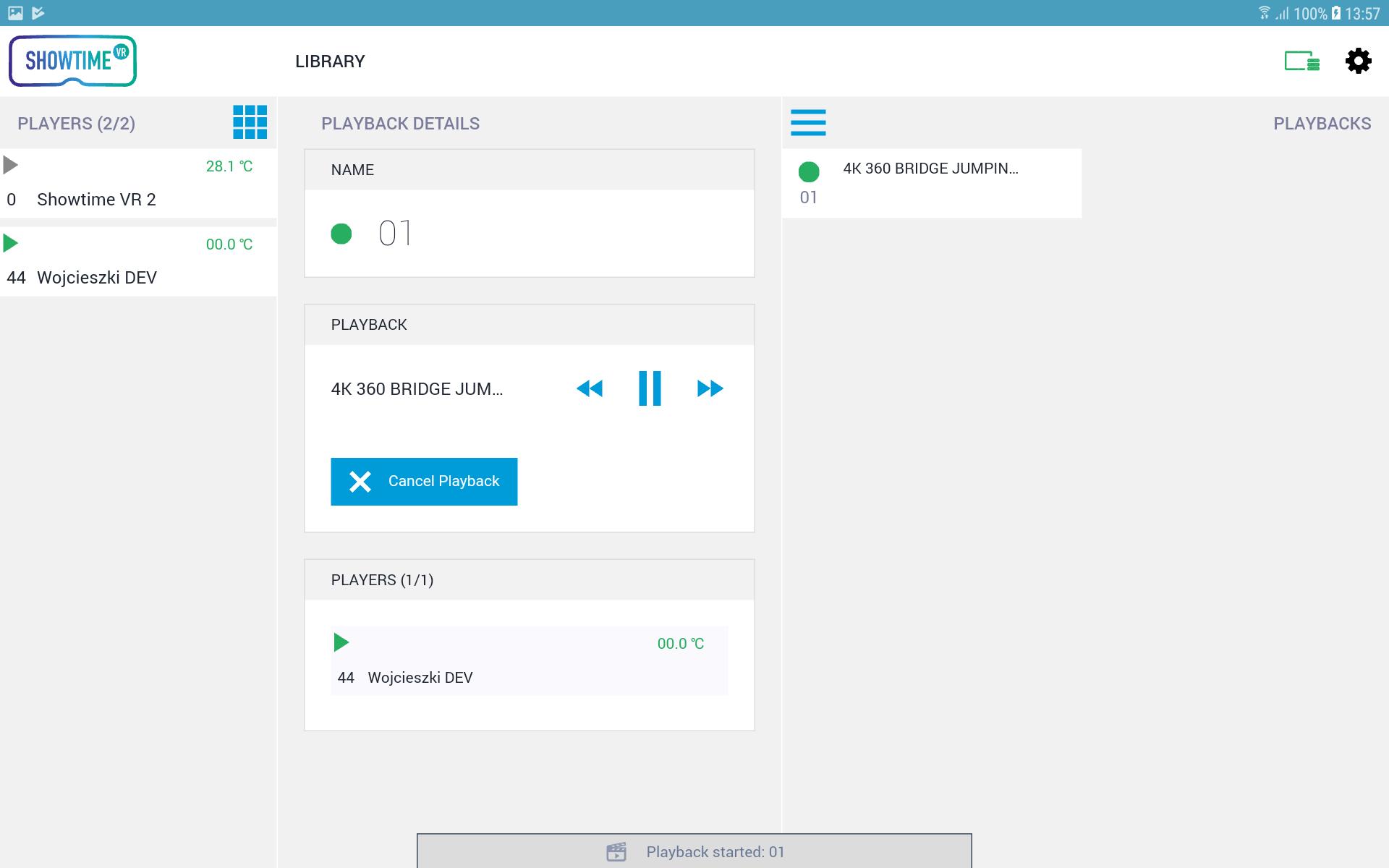
Task: Rewind the current playback
Action: pos(590,388)
